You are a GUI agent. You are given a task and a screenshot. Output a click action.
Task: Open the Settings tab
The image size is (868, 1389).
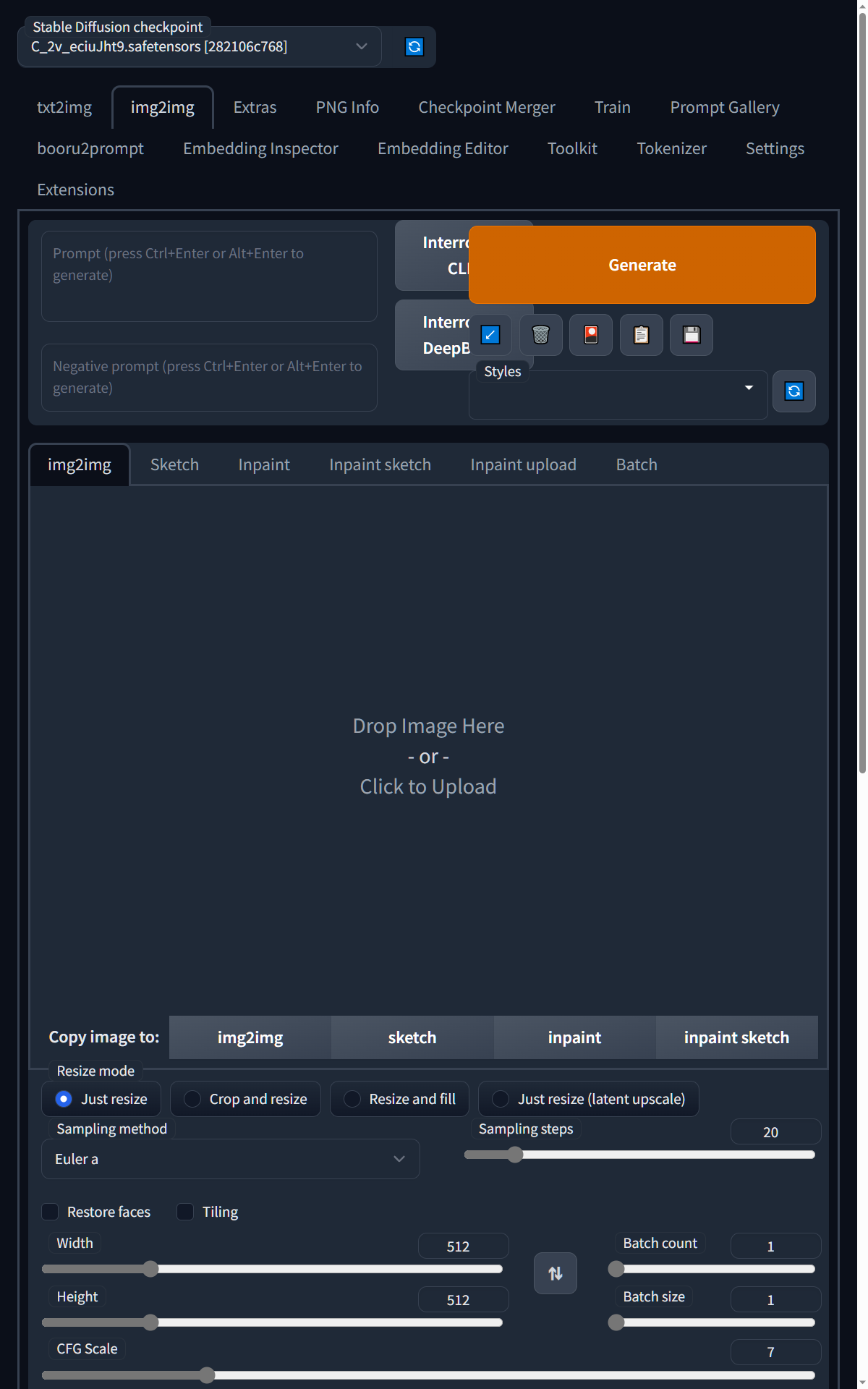click(x=775, y=148)
